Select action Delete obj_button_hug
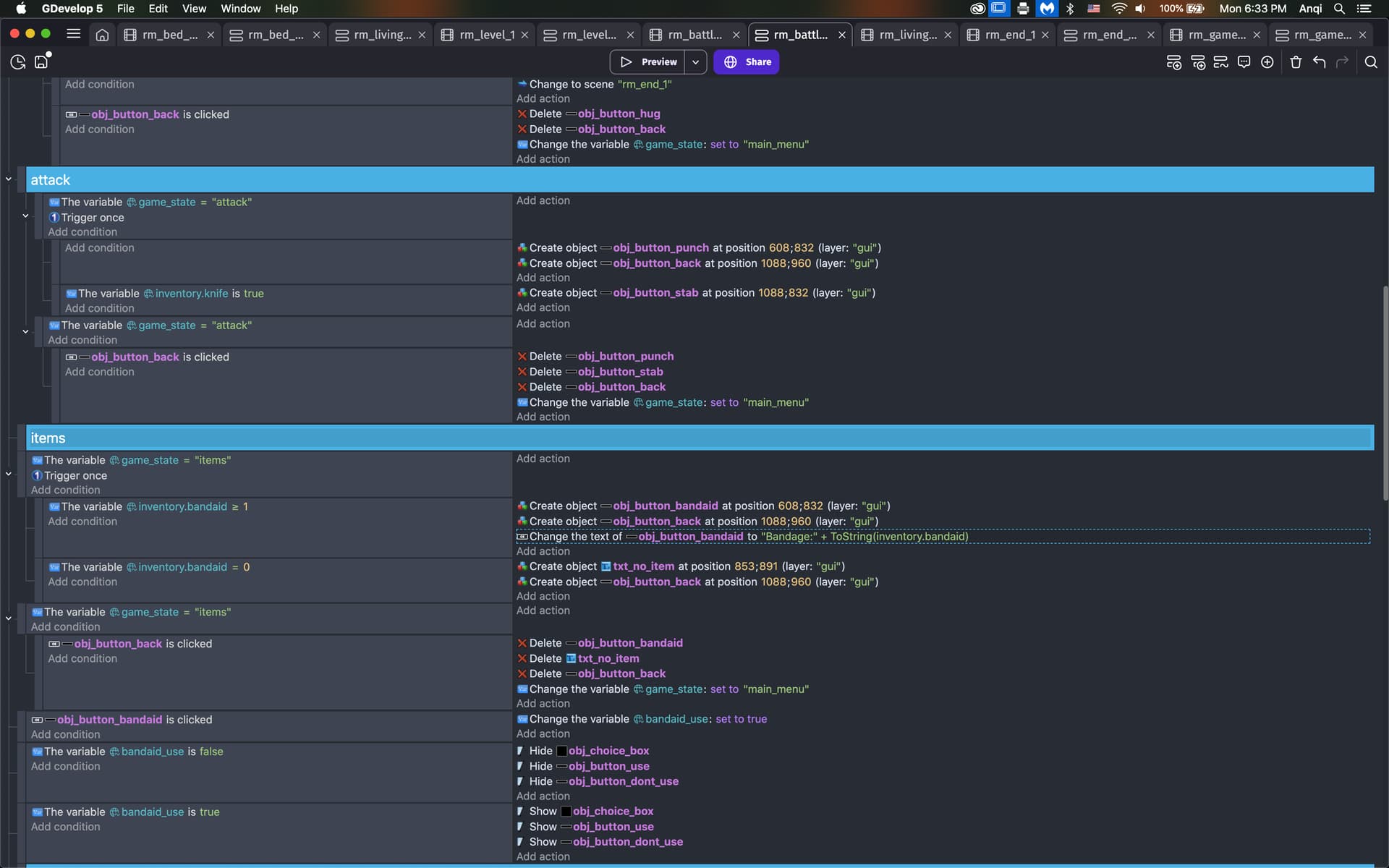Image resolution: width=1389 pixels, height=868 pixels. [x=589, y=114]
